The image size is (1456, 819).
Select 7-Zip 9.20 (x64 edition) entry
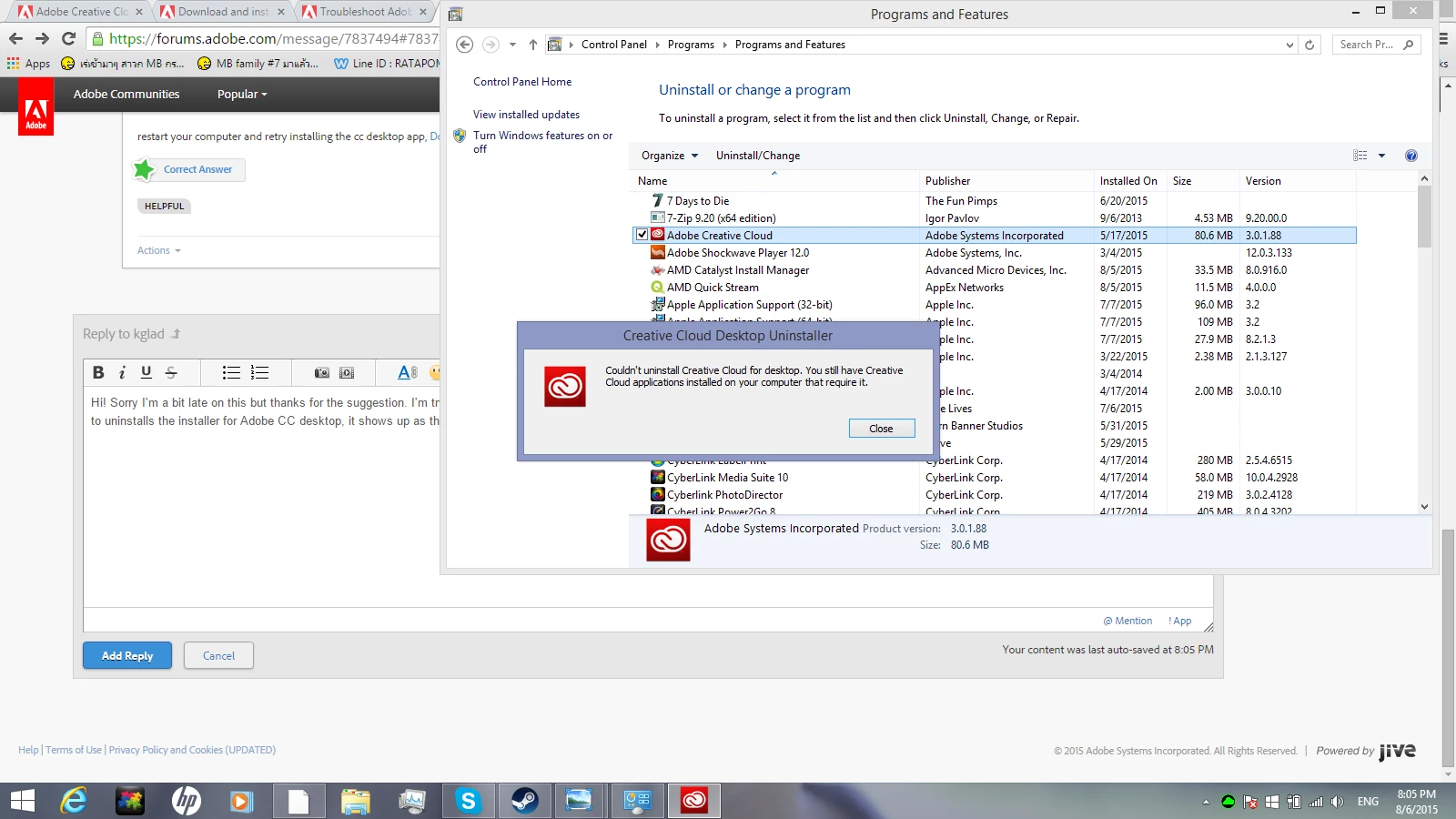click(x=994, y=218)
